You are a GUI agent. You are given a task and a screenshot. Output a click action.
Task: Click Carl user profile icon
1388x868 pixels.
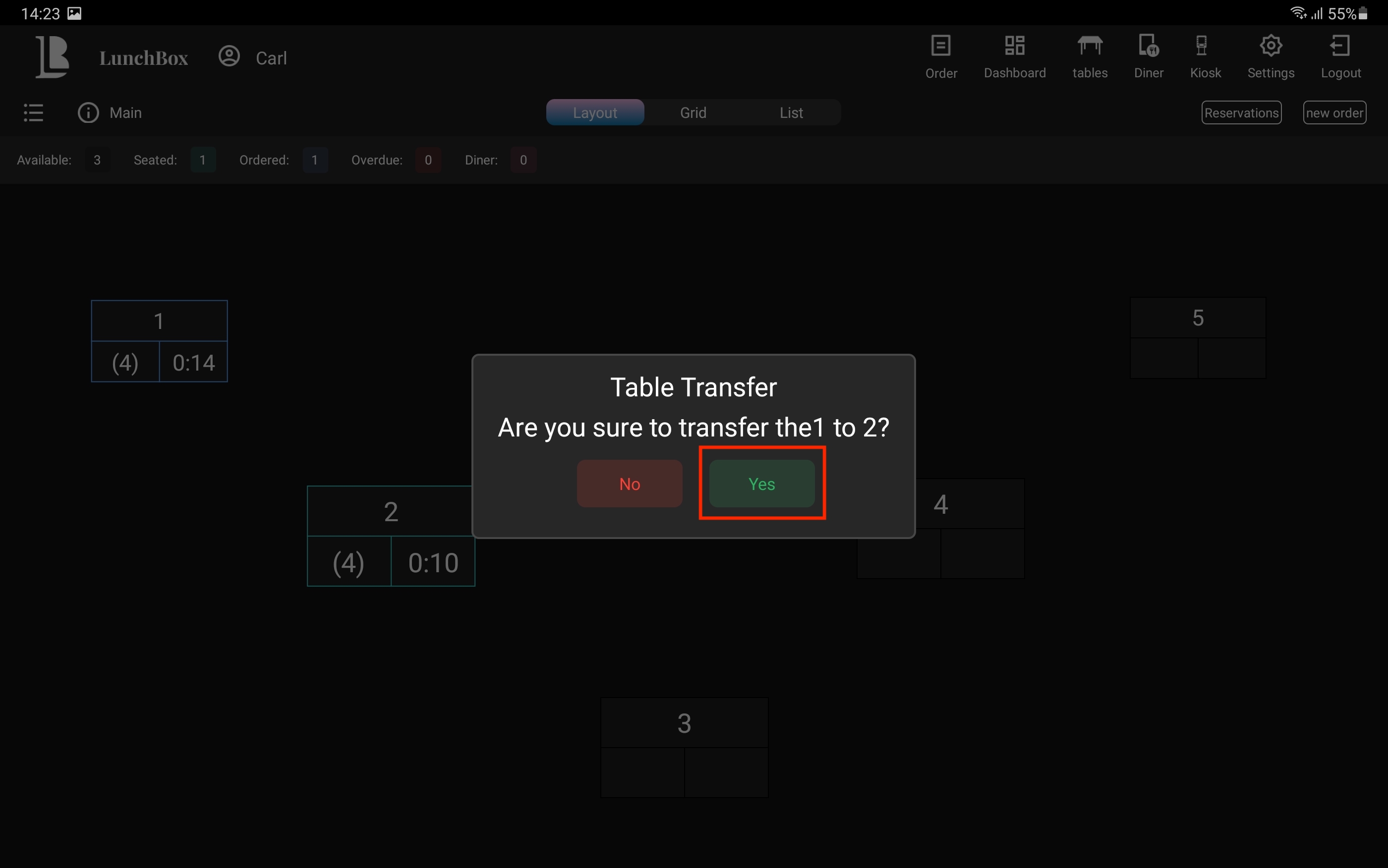tap(229, 56)
